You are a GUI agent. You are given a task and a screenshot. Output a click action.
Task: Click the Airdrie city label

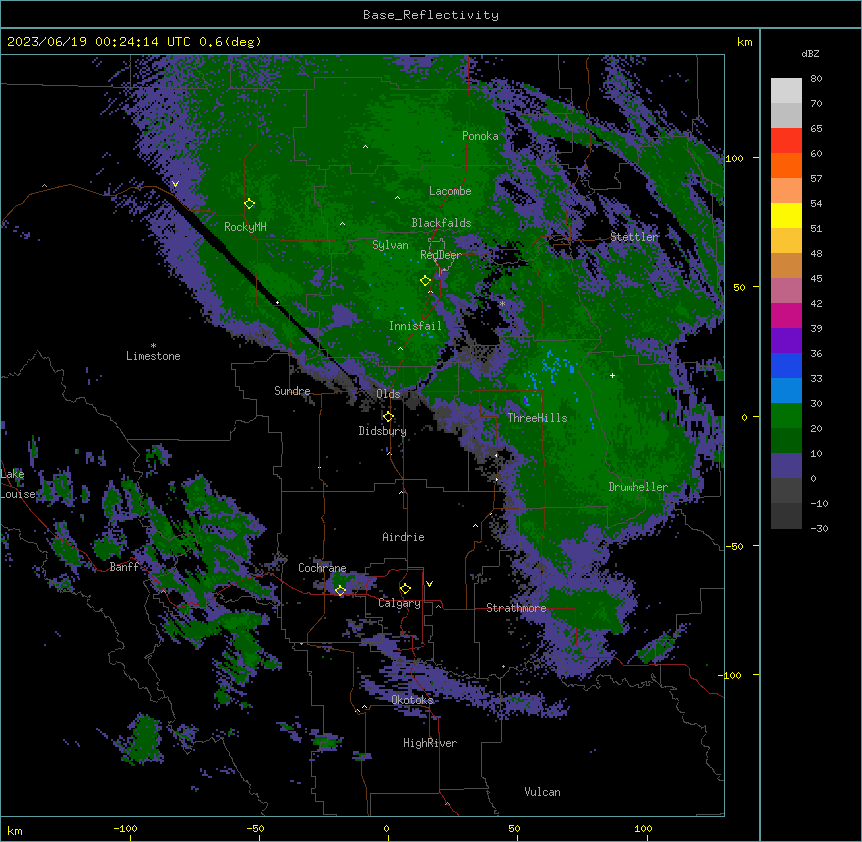pyautogui.click(x=403, y=537)
